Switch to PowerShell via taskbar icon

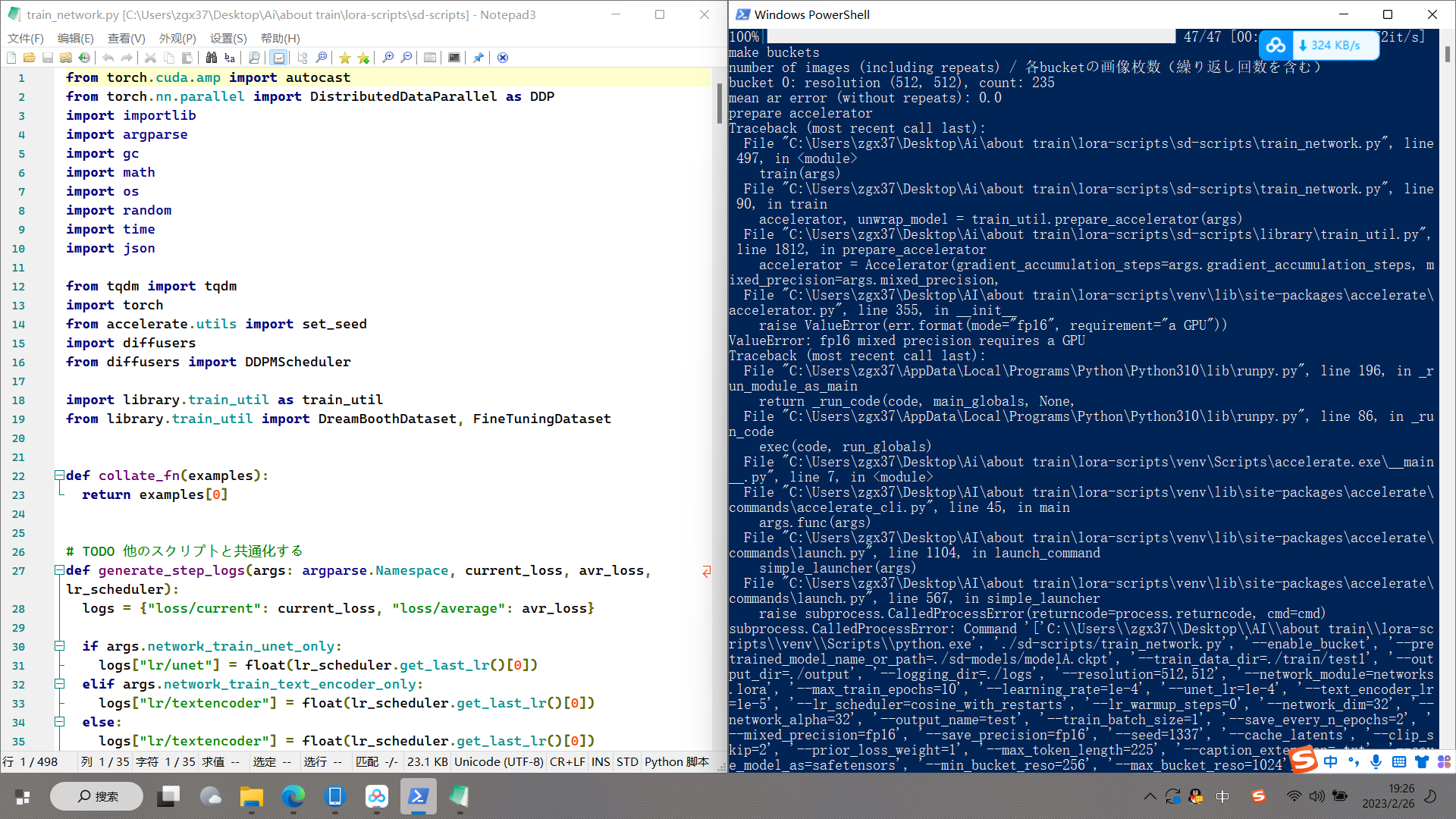tap(418, 796)
